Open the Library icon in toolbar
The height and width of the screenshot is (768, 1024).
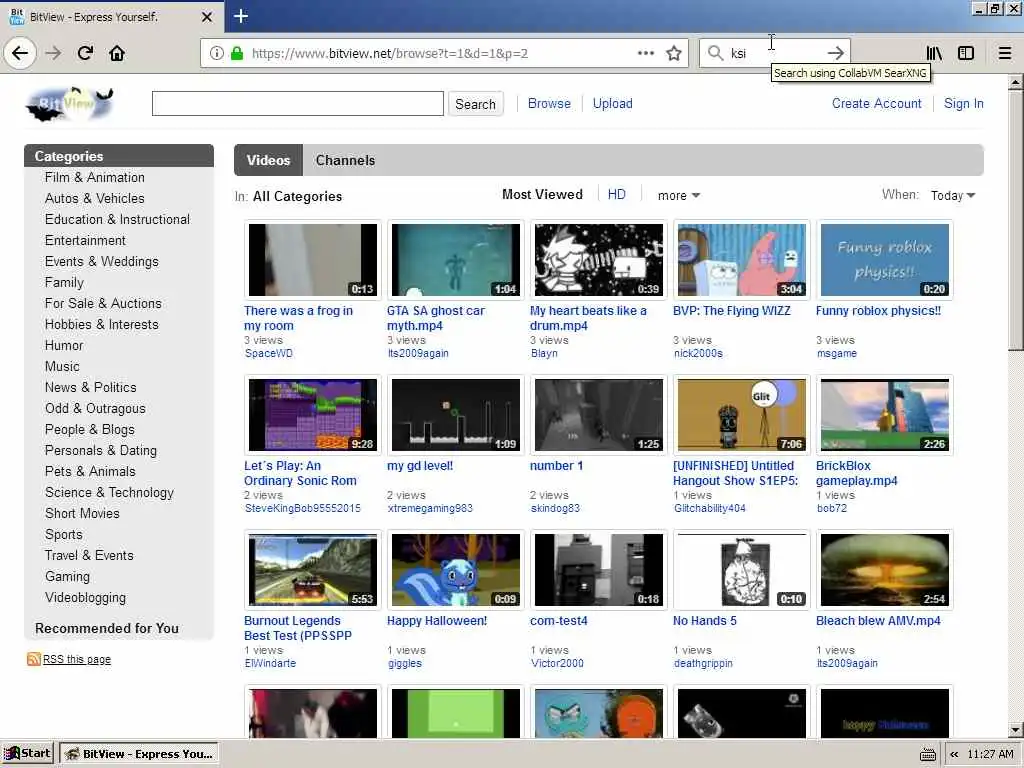pyautogui.click(x=934, y=53)
